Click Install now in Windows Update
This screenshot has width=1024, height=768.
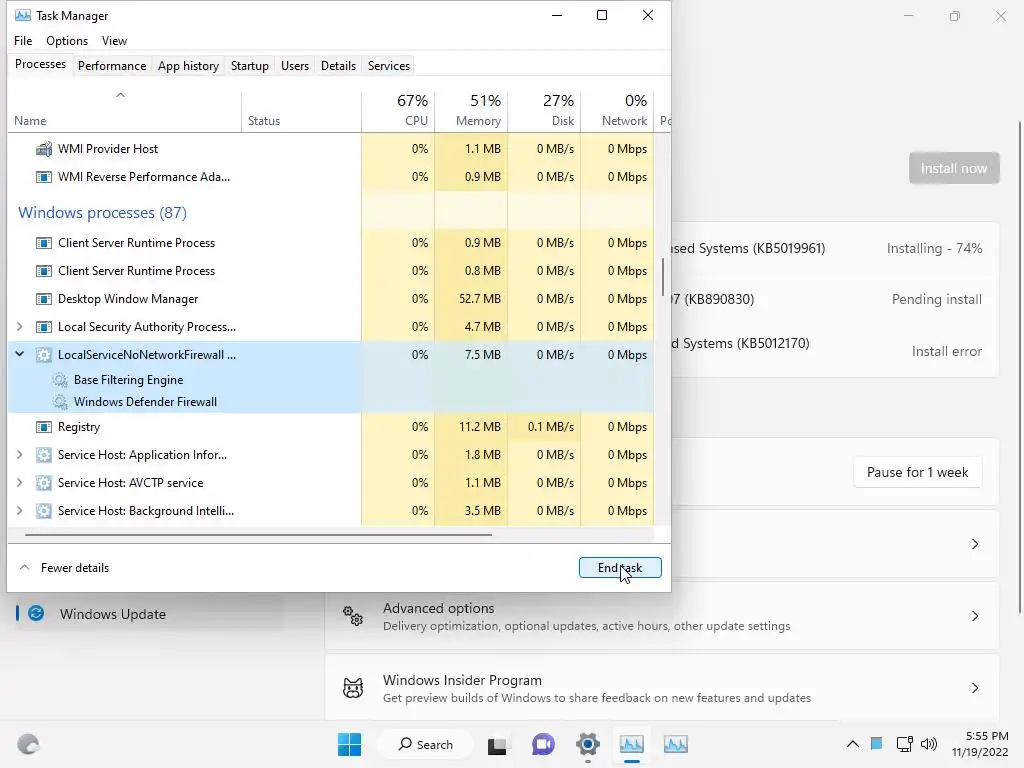(x=953, y=168)
